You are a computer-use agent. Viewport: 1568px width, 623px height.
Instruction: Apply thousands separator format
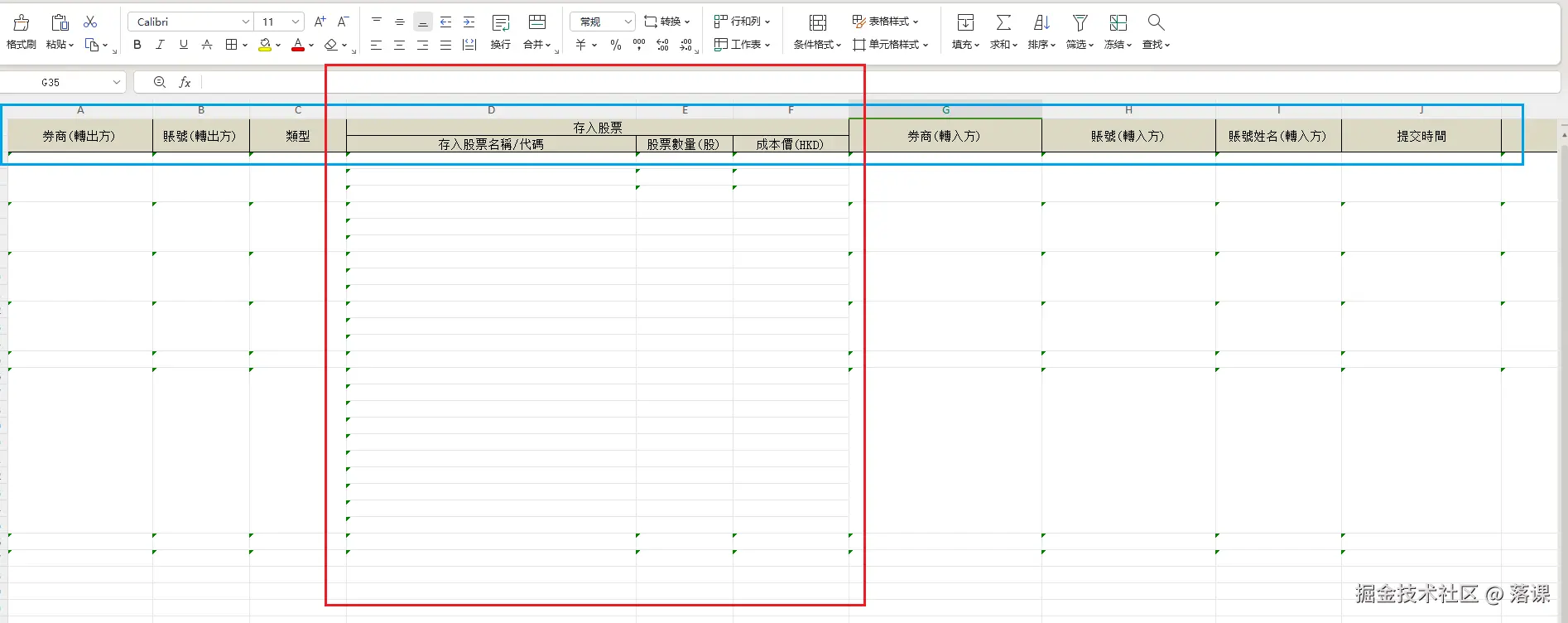point(639,45)
